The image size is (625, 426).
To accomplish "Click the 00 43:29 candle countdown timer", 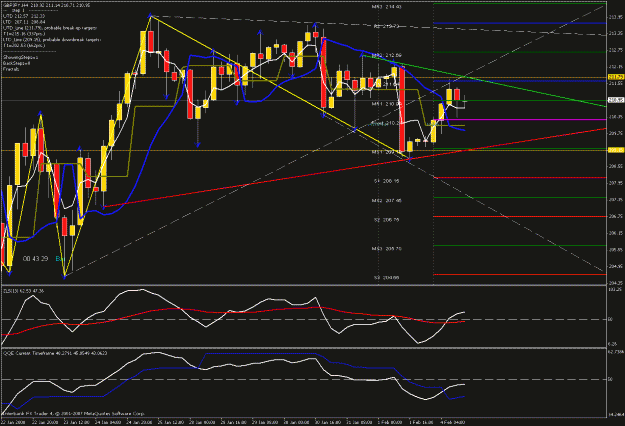I will [x=35, y=259].
